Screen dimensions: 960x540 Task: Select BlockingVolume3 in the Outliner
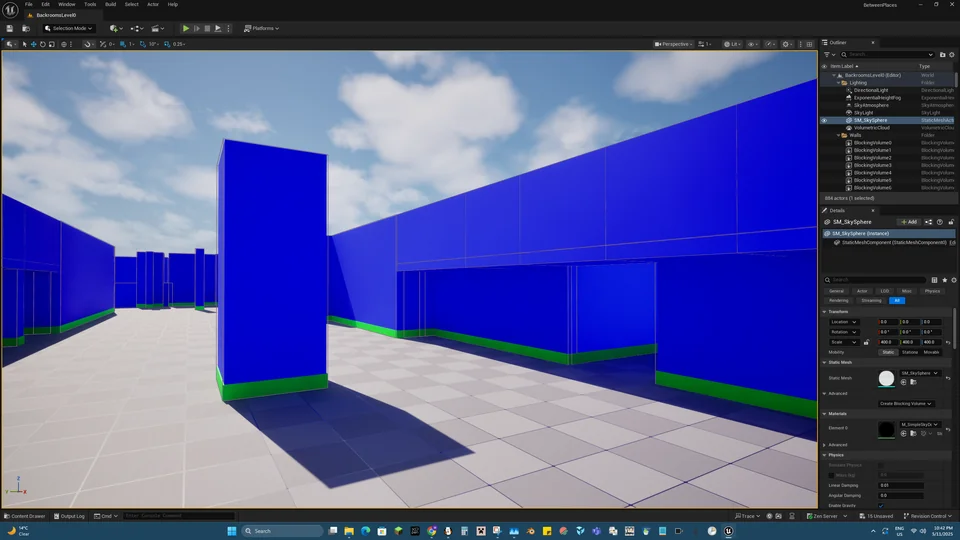pyautogui.click(x=872, y=165)
